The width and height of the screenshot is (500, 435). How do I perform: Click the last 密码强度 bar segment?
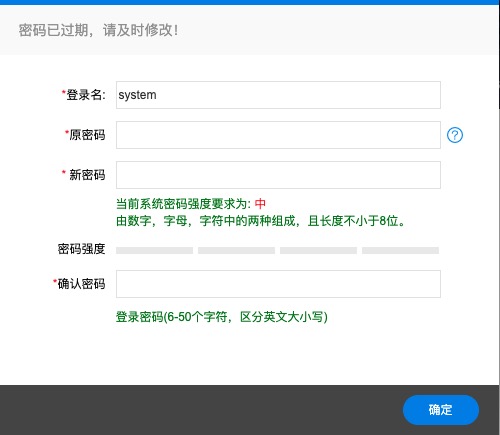click(400, 250)
